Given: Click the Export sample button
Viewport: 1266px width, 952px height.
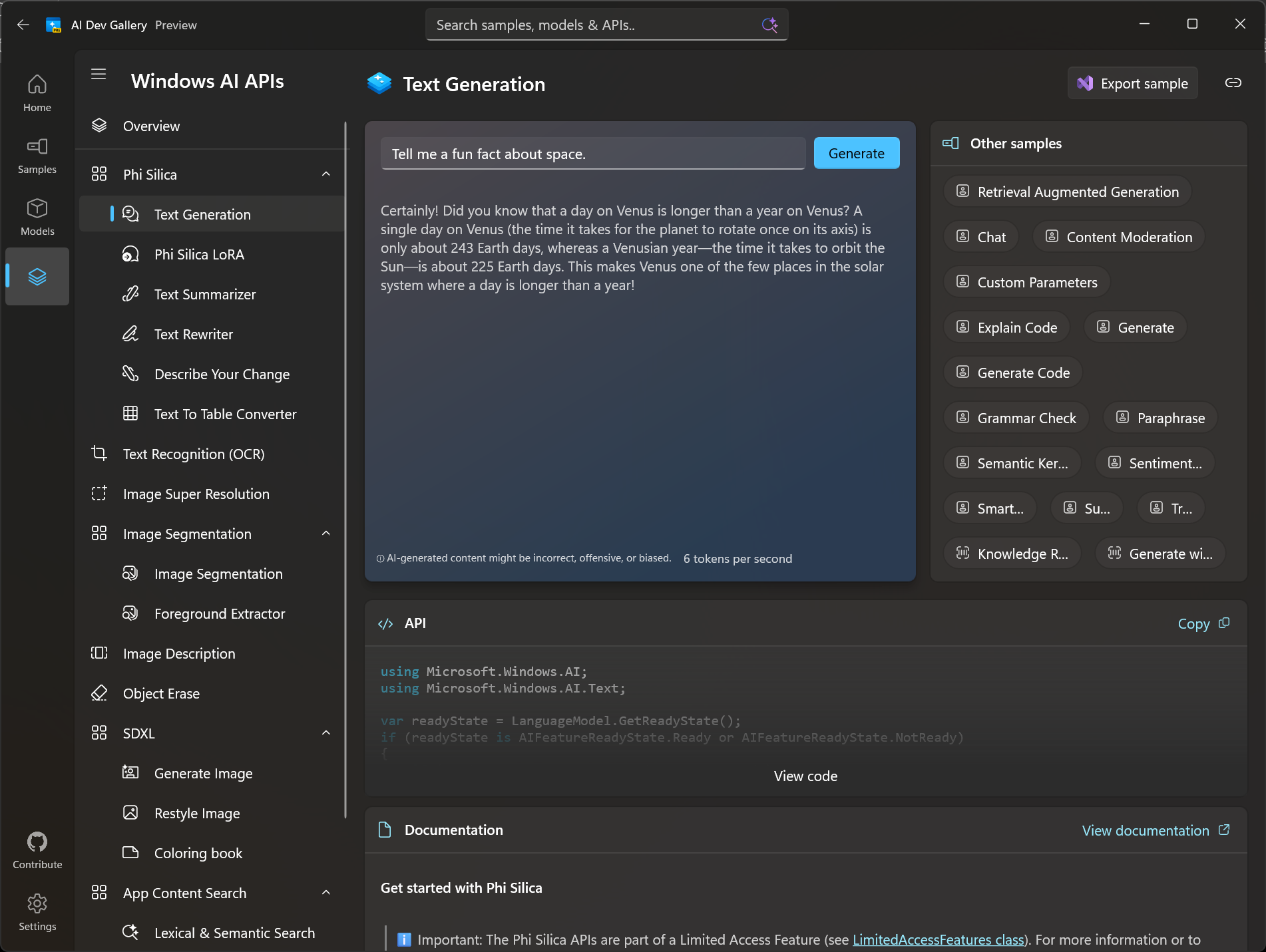Looking at the screenshot, I should point(1132,82).
